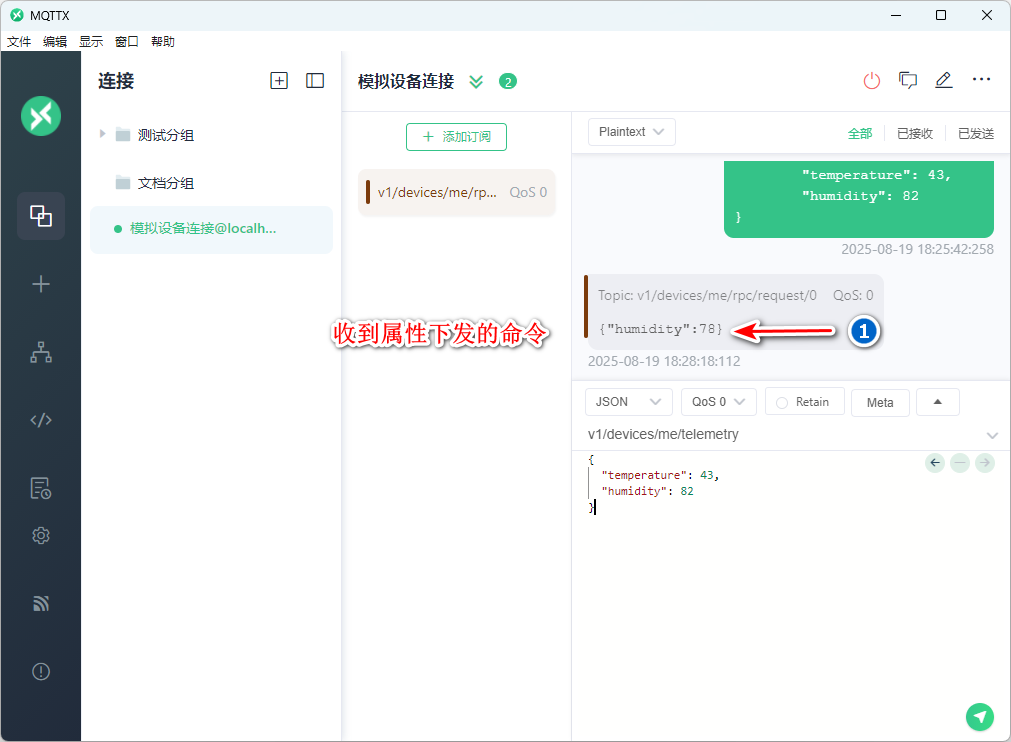Open the Plaintext format dropdown
1011x742 pixels.
coord(631,132)
